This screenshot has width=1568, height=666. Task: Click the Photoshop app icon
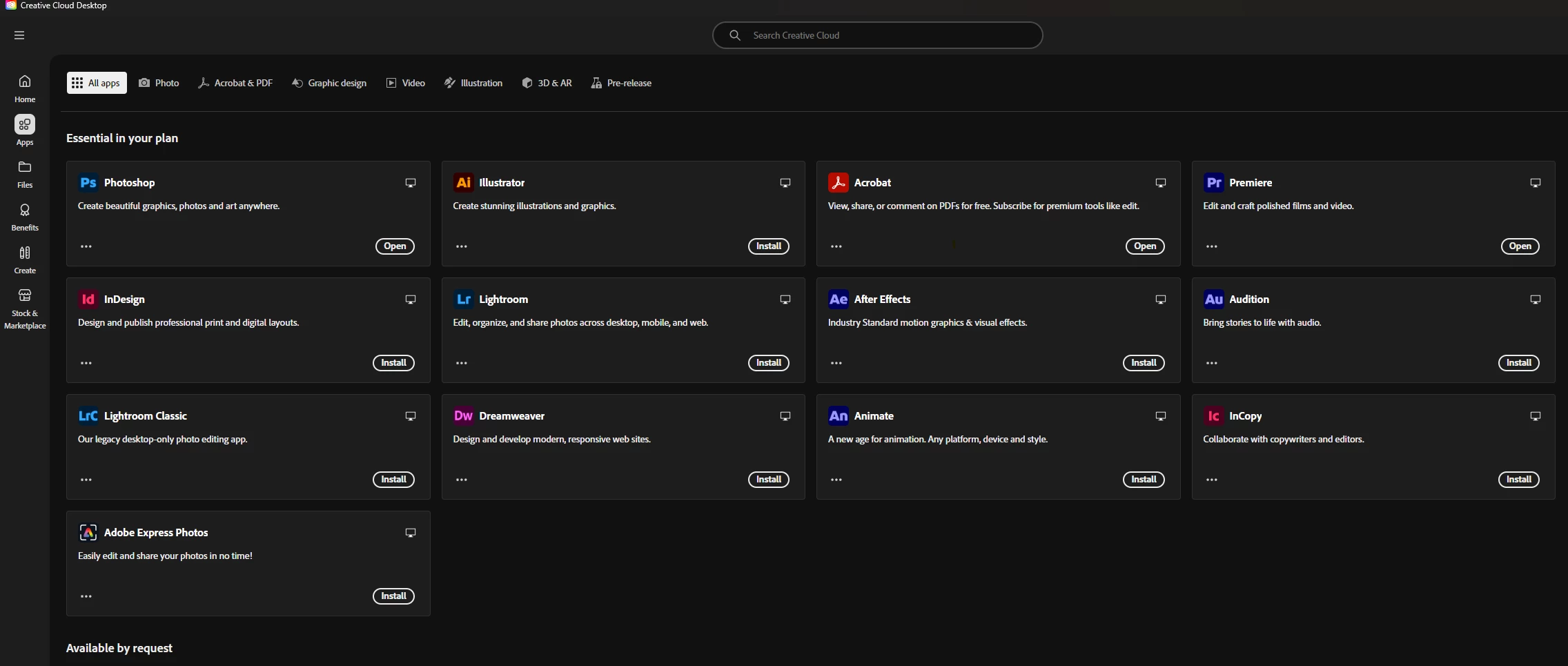(88, 183)
